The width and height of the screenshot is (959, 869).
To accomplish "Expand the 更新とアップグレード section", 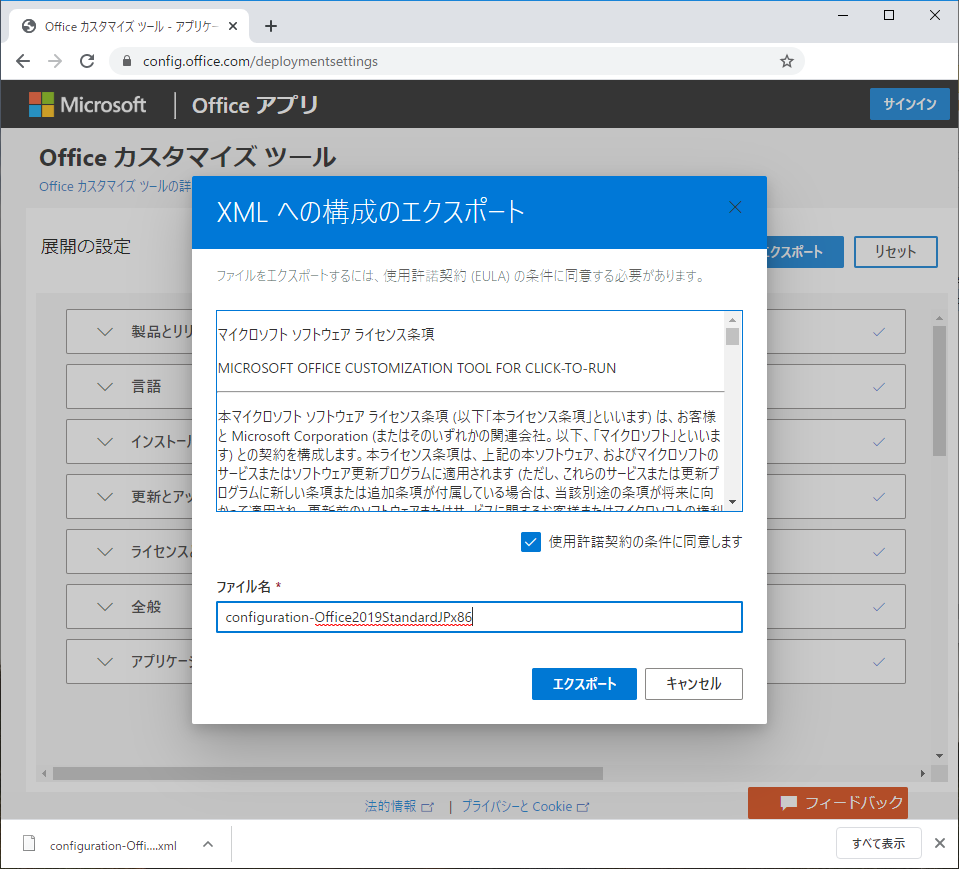I will coord(105,497).
